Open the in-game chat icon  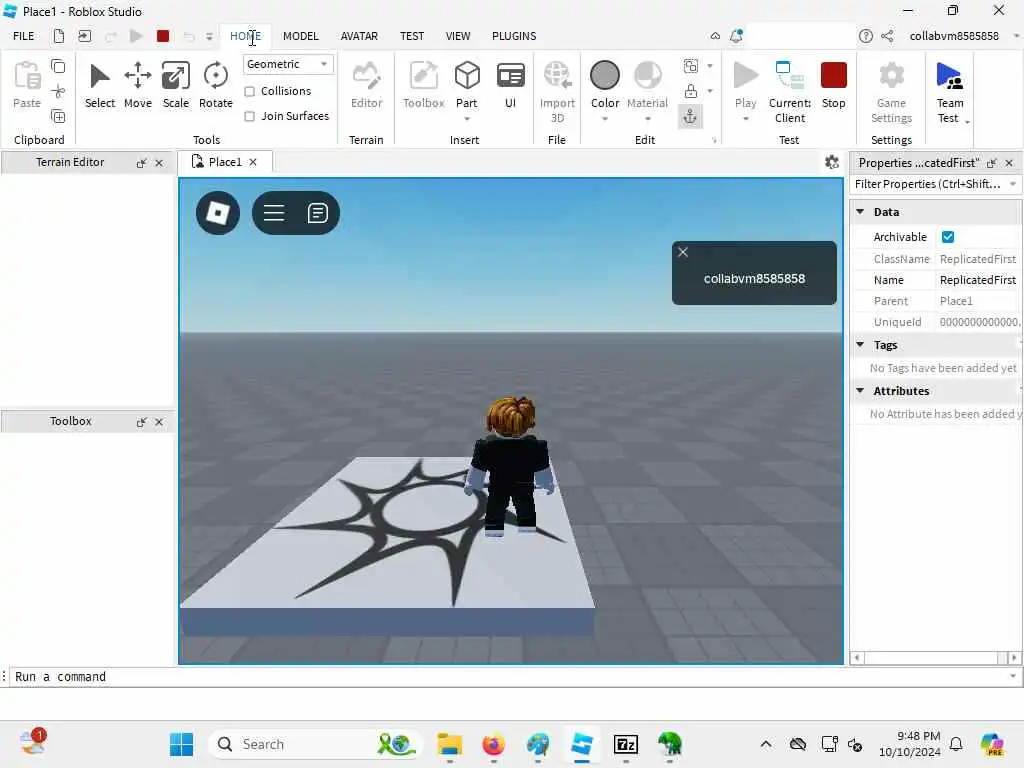(x=317, y=213)
